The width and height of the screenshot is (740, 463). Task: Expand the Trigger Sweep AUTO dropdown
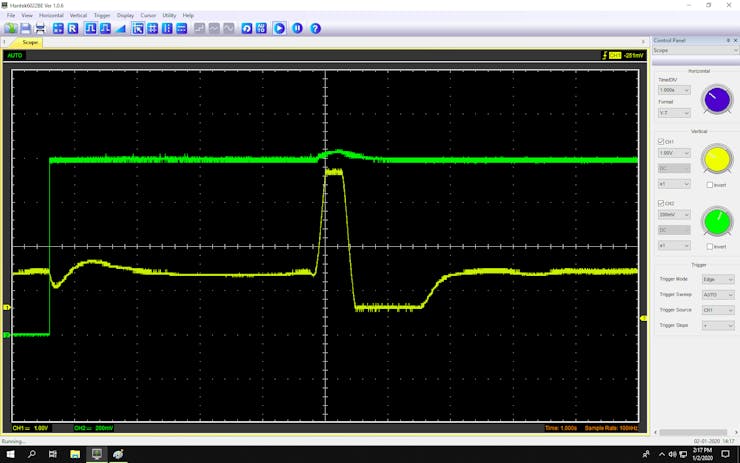716,295
